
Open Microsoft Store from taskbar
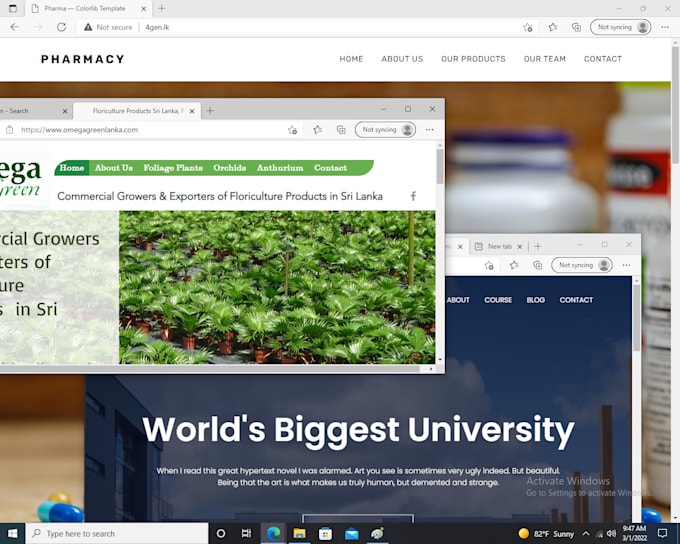tap(325, 533)
